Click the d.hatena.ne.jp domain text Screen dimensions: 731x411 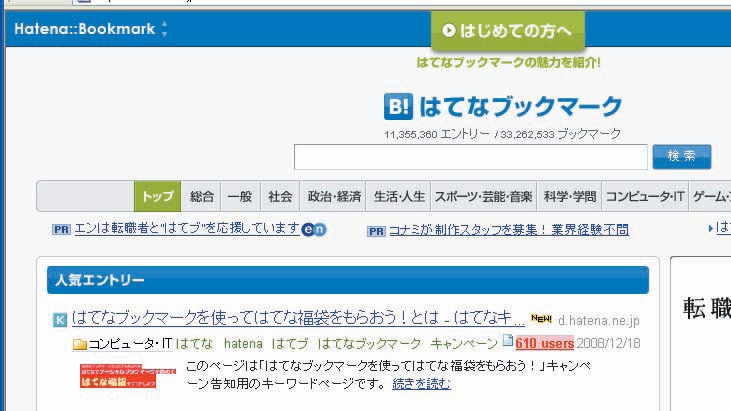pyautogui.click(x=599, y=321)
